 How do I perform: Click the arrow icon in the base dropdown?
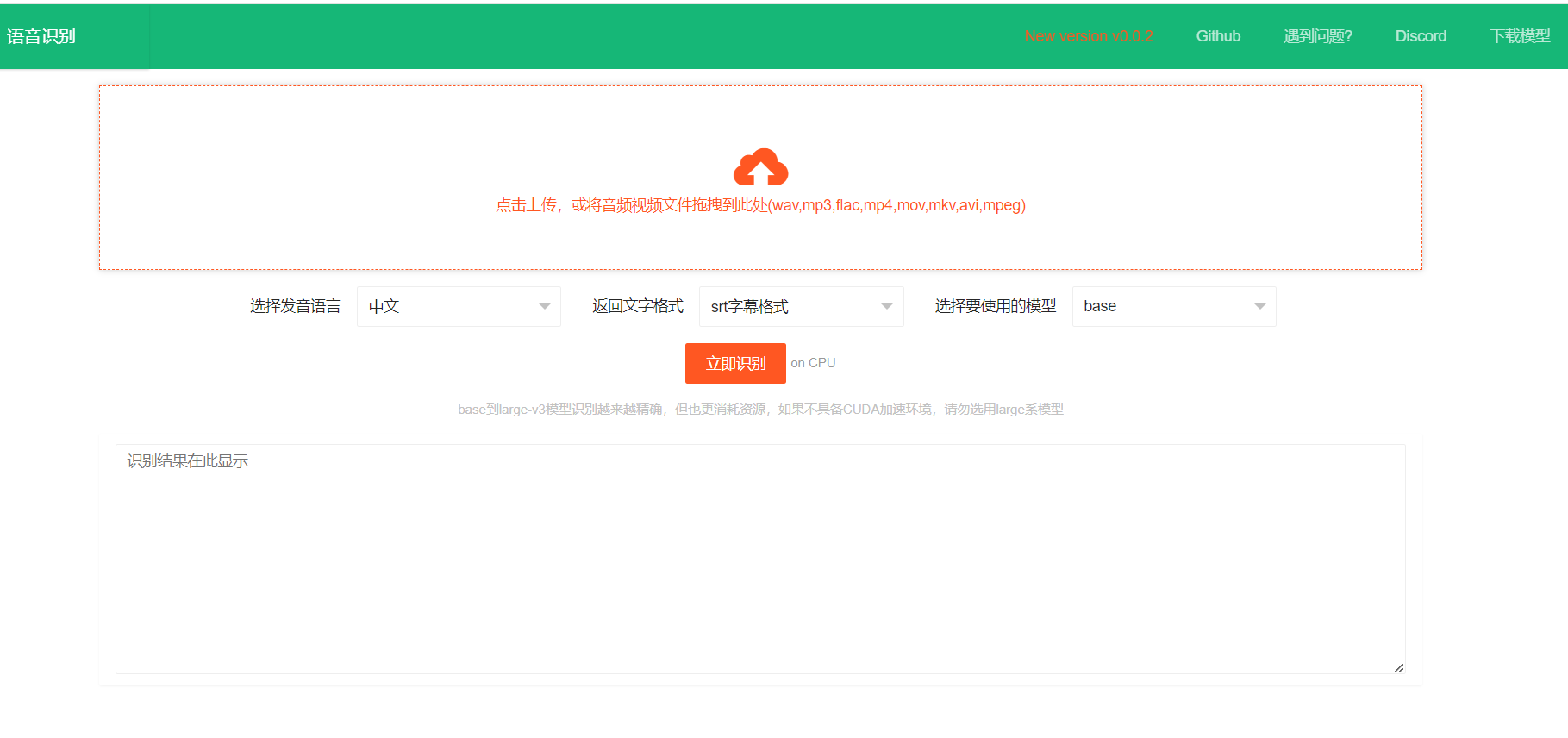tap(1259, 307)
